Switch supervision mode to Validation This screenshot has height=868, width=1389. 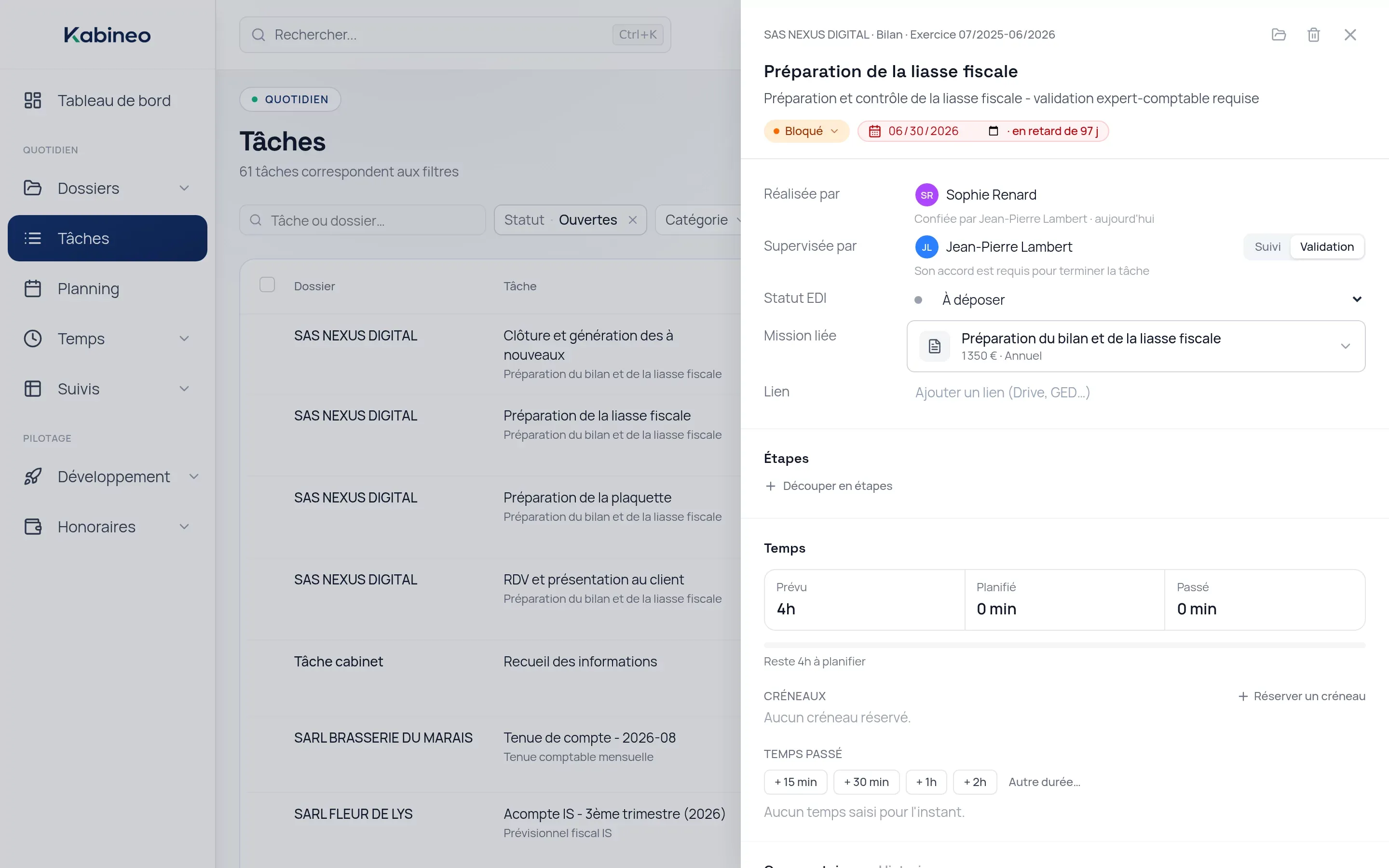pos(1326,247)
